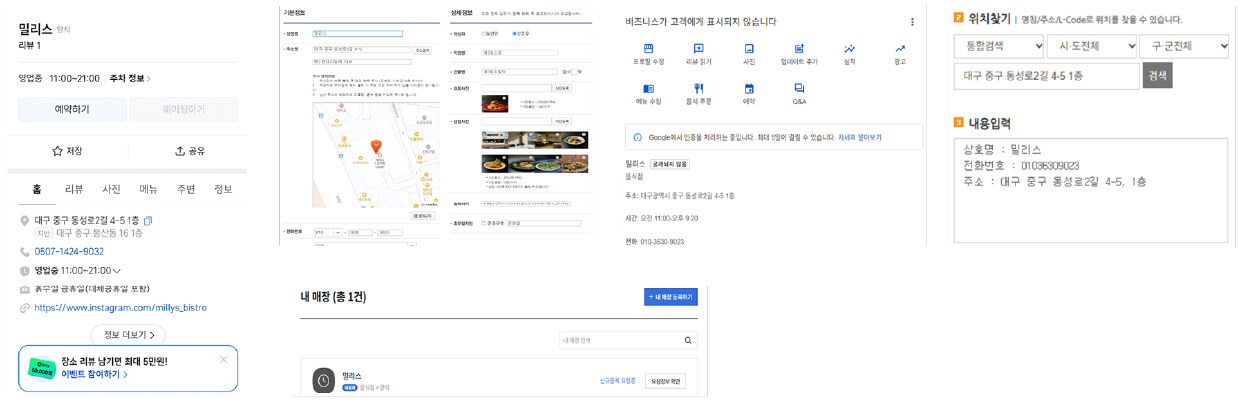Click the location pin icon beside the address
The height and width of the screenshot is (413, 1241).
[25, 220]
